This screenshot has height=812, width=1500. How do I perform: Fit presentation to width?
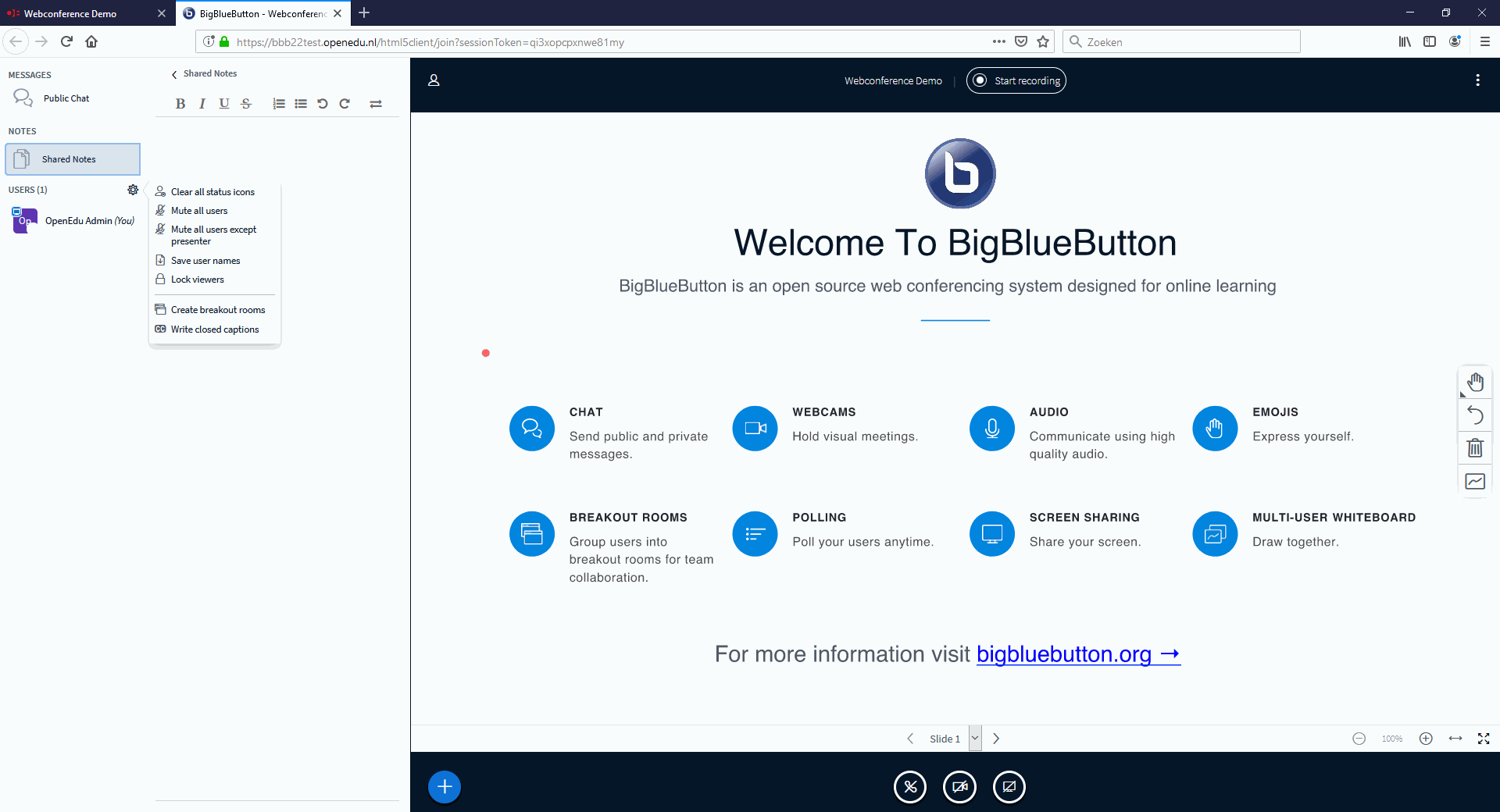point(1455,739)
